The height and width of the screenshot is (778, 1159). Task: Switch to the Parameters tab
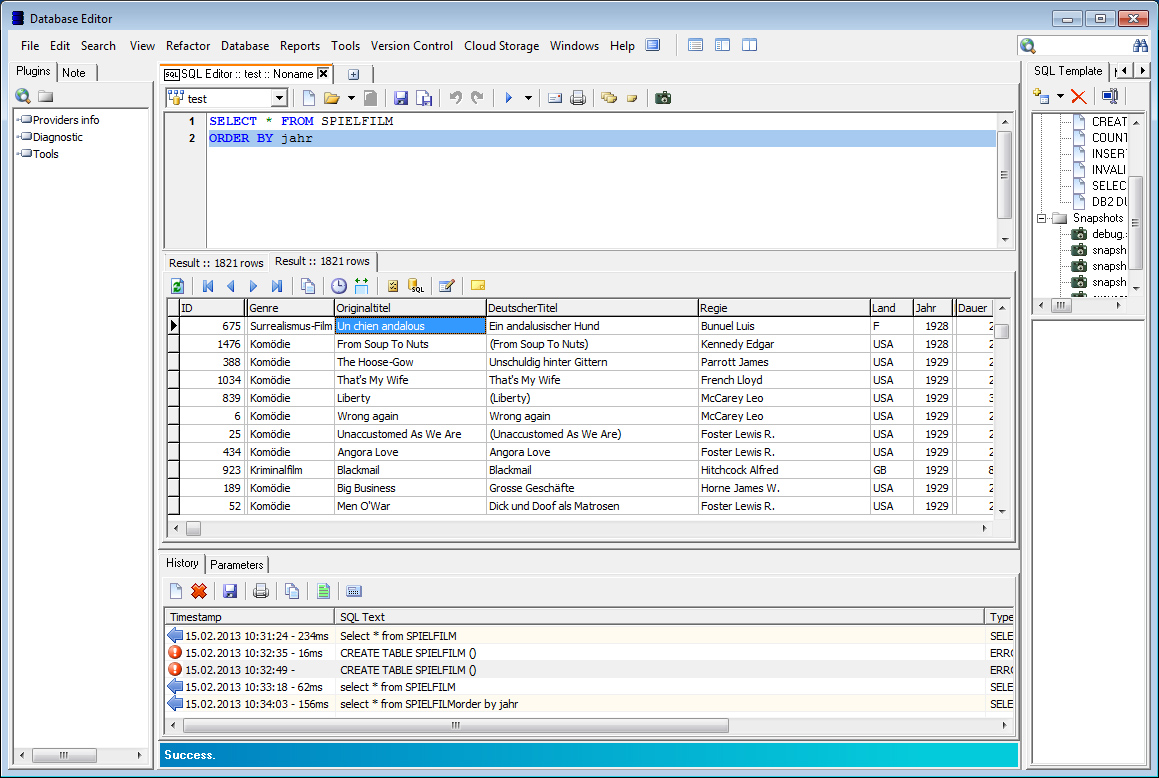tap(237, 564)
